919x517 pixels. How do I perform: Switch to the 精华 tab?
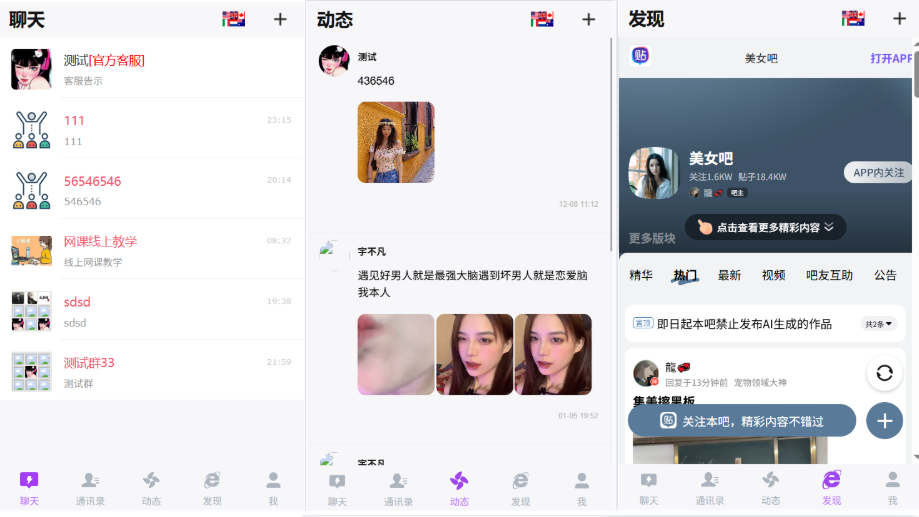click(x=641, y=275)
